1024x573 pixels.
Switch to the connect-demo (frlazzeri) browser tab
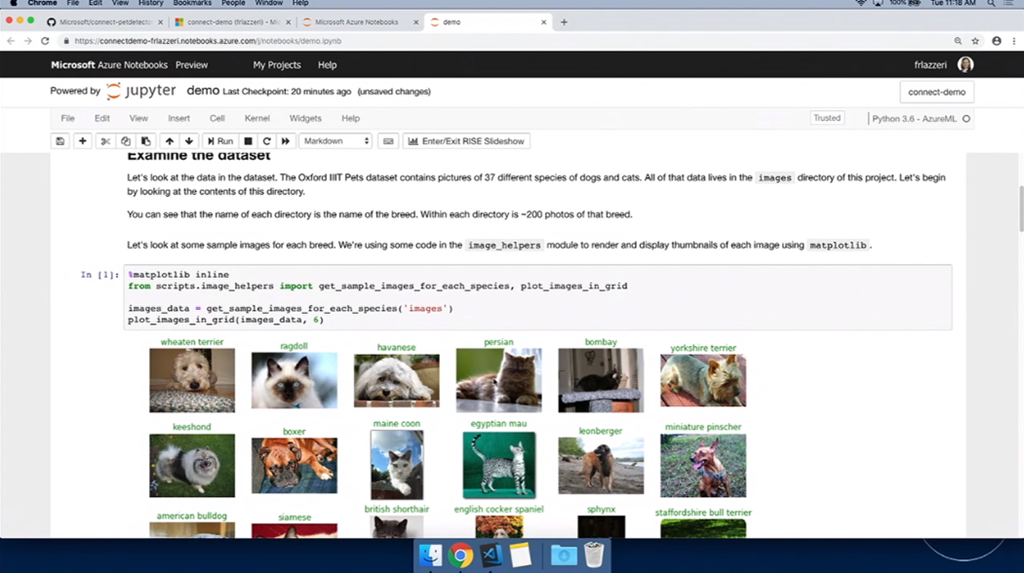click(x=232, y=22)
